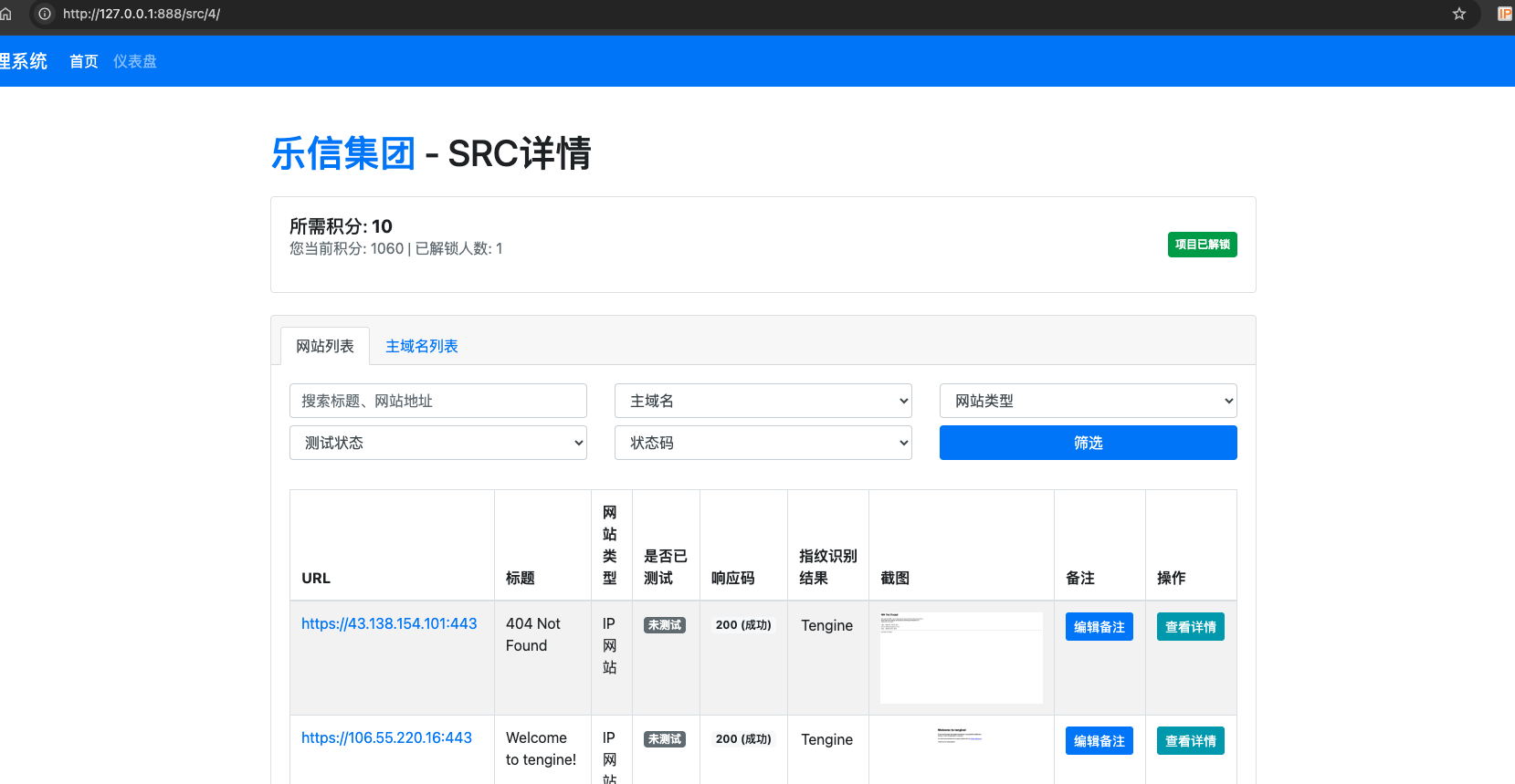The height and width of the screenshot is (784, 1515).
Task: Click 编辑备注 for 43.138.154.101 row
Action: (1099, 627)
